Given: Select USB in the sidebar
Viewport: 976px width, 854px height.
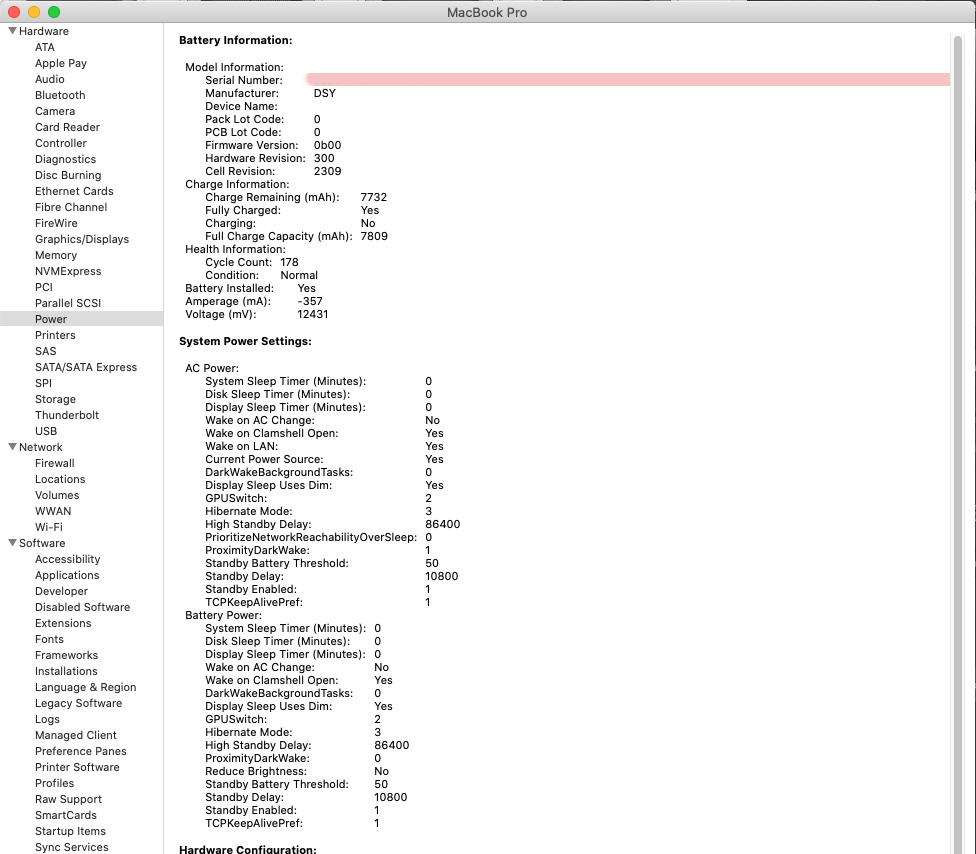Looking at the screenshot, I should coord(46,431).
